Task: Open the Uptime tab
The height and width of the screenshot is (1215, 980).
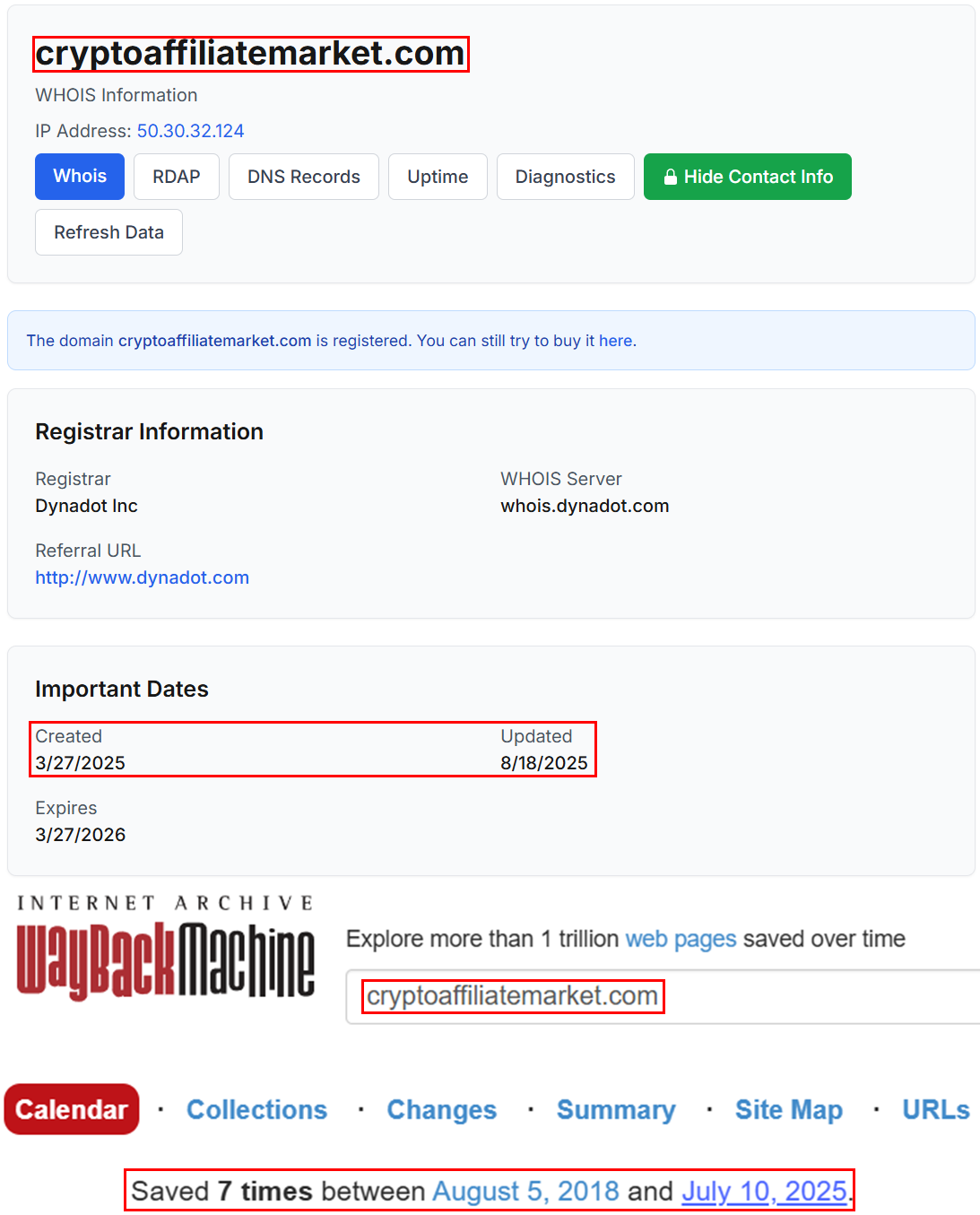Action: (438, 177)
